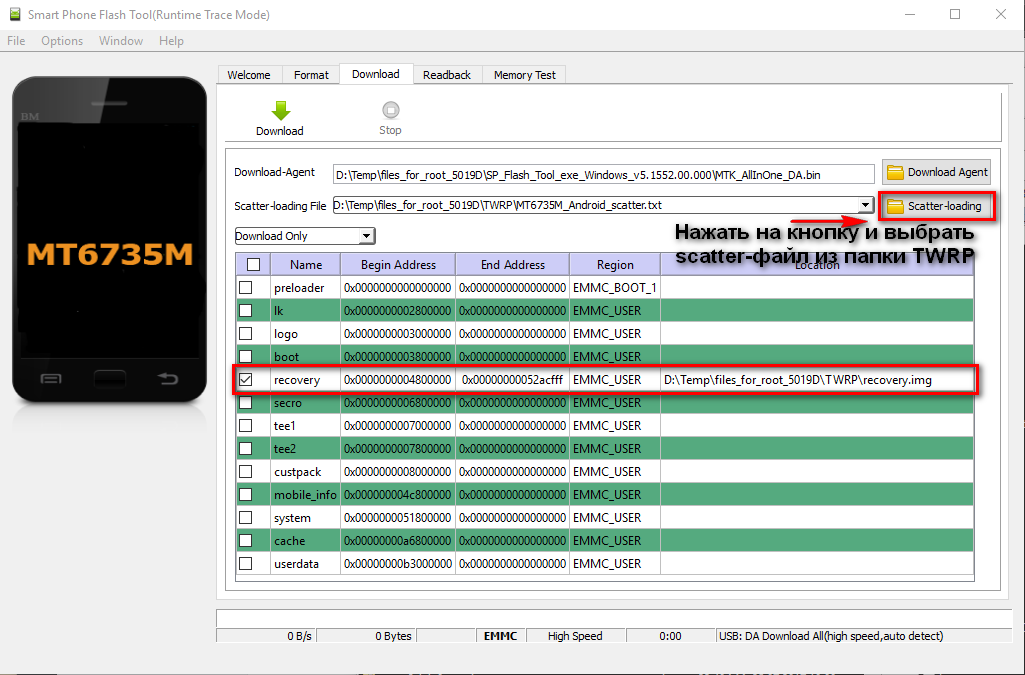
Task: Click the Download Agent folder button
Action: (x=936, y=172)
